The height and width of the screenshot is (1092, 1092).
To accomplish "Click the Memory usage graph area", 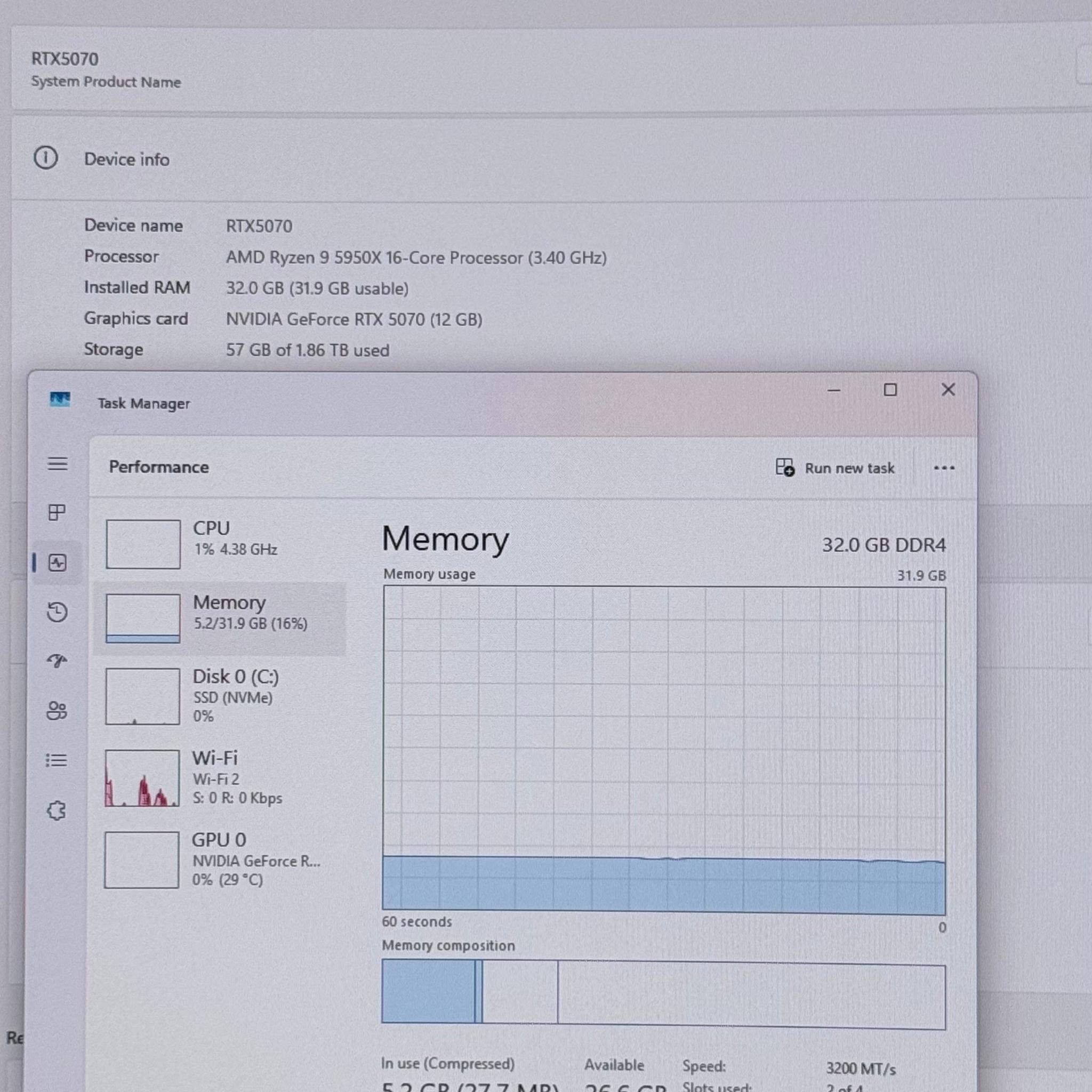I will [x=664, y=751].
